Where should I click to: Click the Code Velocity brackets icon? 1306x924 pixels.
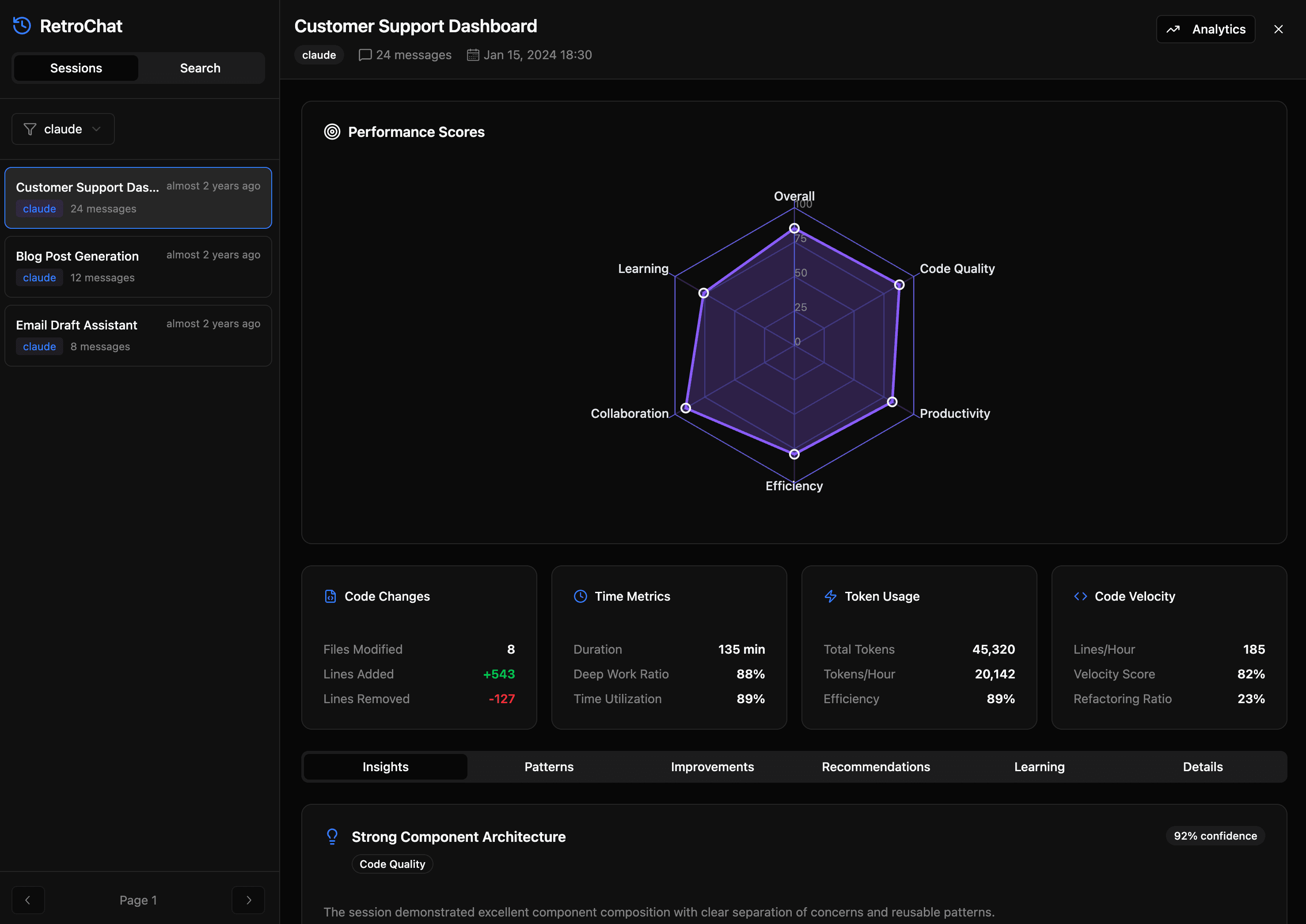click(1080, 596)
